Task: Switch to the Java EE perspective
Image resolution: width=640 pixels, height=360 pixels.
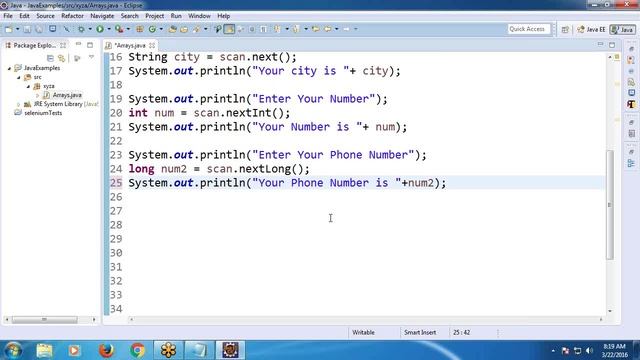Action: (591, 29)
